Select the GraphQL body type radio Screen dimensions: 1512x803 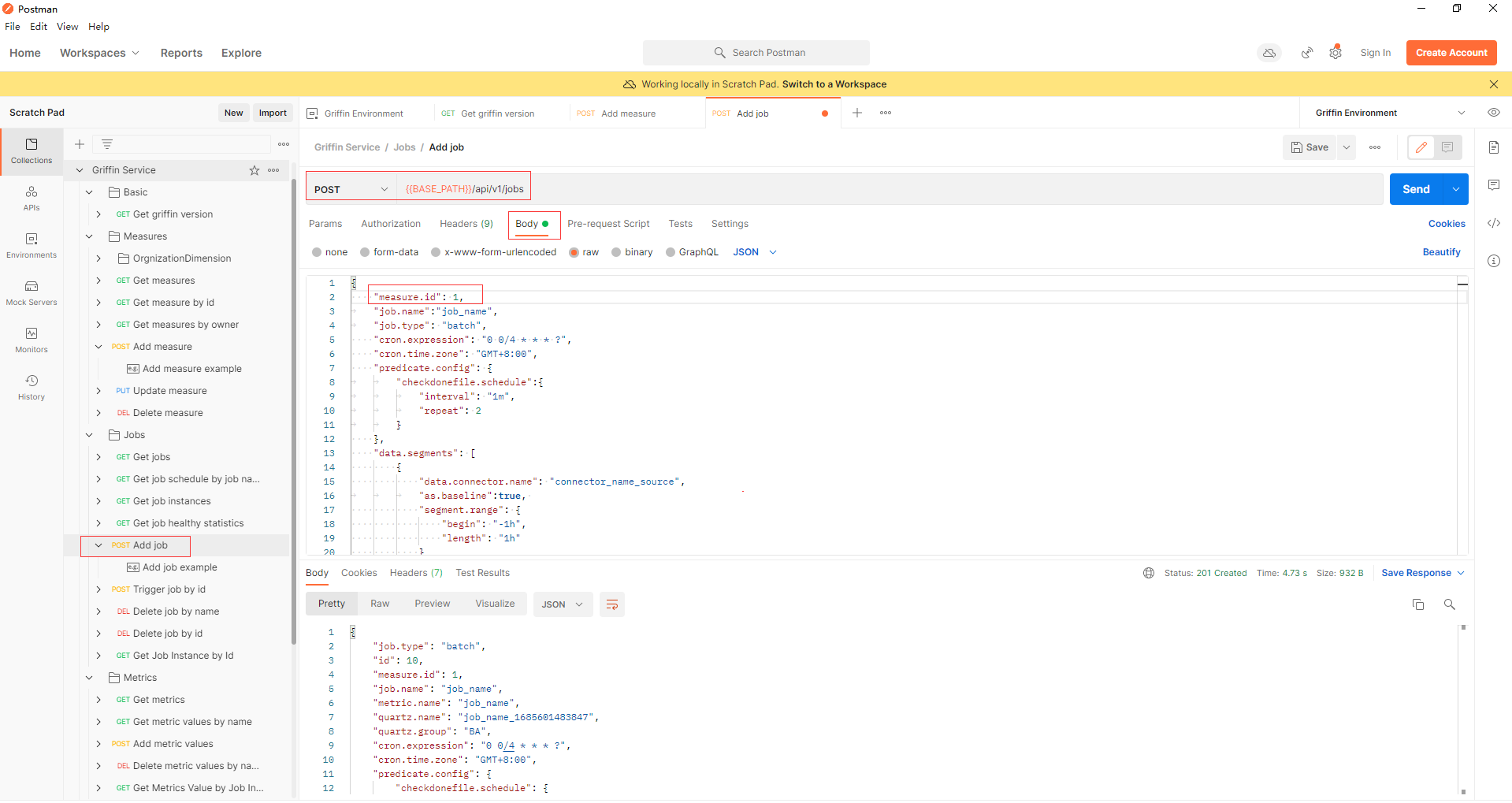coord(671,252)
